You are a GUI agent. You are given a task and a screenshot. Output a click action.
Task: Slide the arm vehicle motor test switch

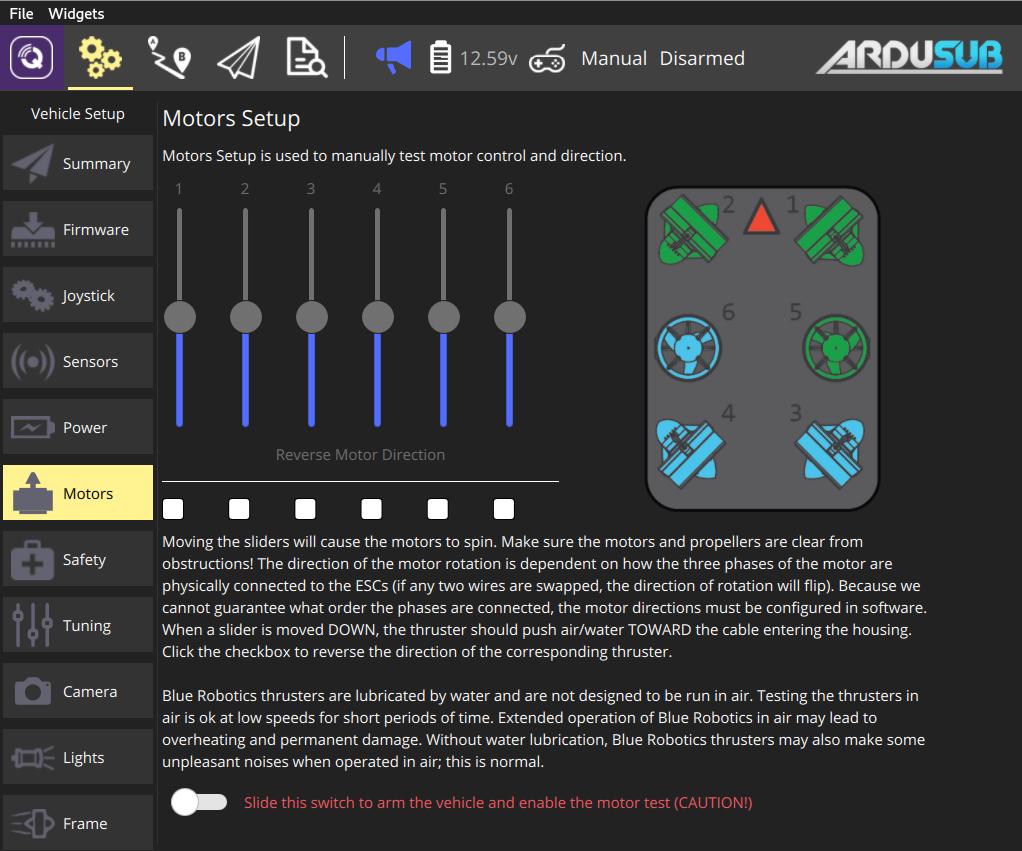tap(199, 803)
